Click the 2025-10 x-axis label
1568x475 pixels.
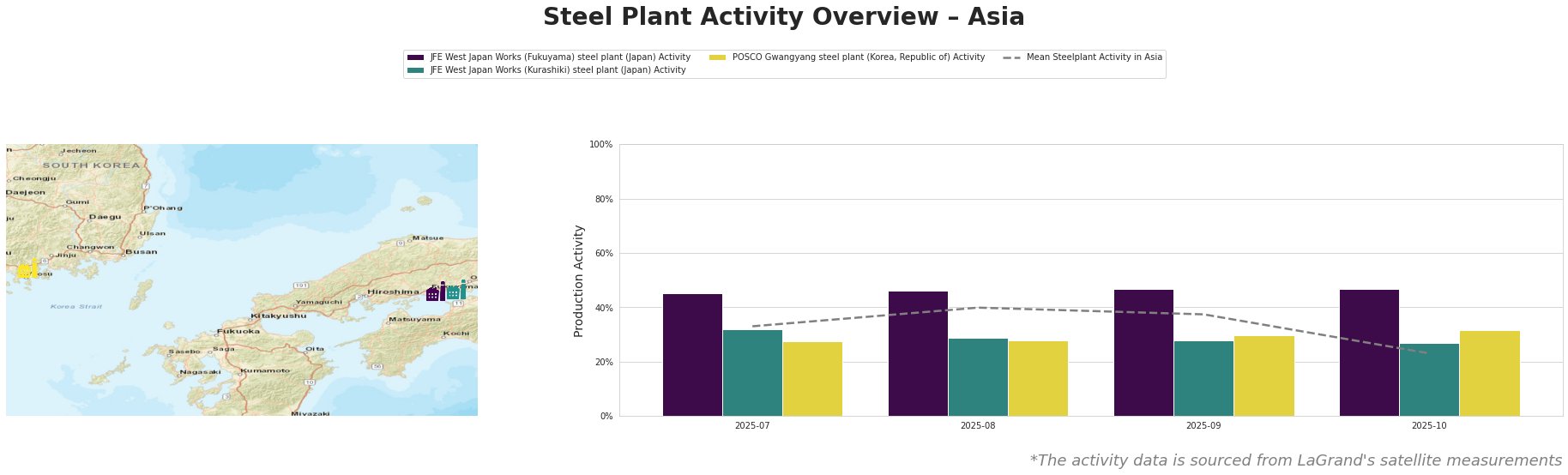click(1429, 425)
